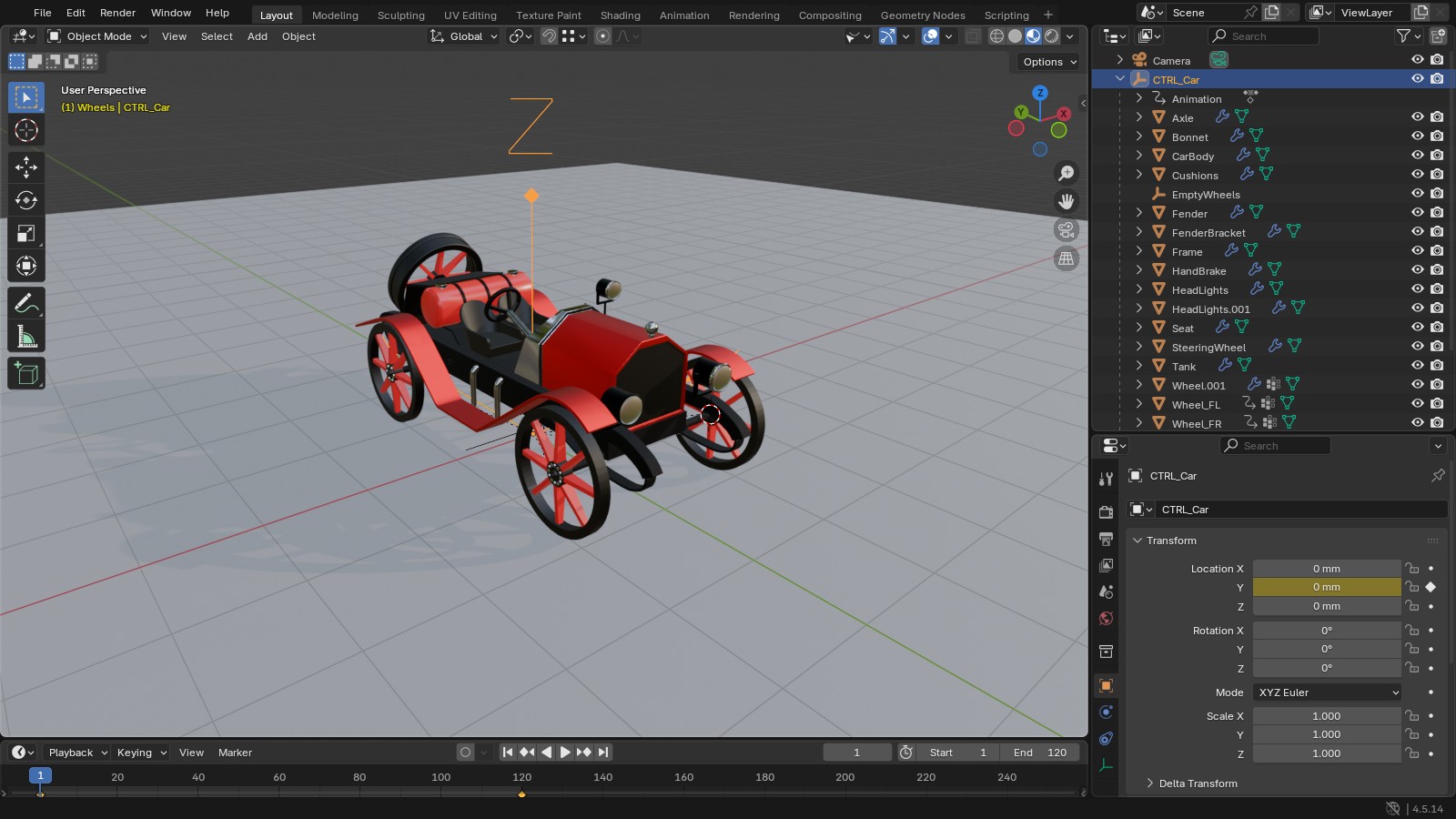Activate the Rotate tool
Image resolution: width=1456 pixels, height=819 pixels.
pos(26,200)
